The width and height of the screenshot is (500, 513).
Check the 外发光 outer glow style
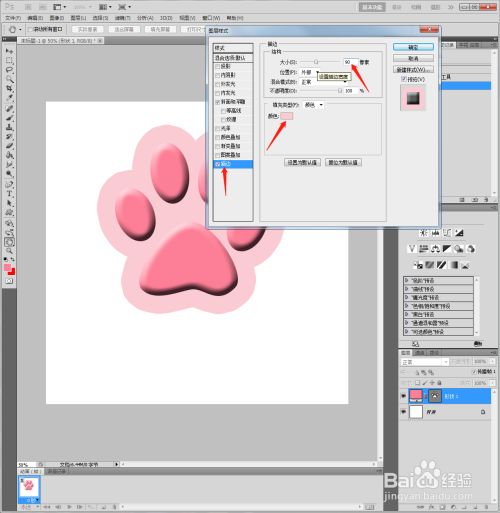point(218,84)
